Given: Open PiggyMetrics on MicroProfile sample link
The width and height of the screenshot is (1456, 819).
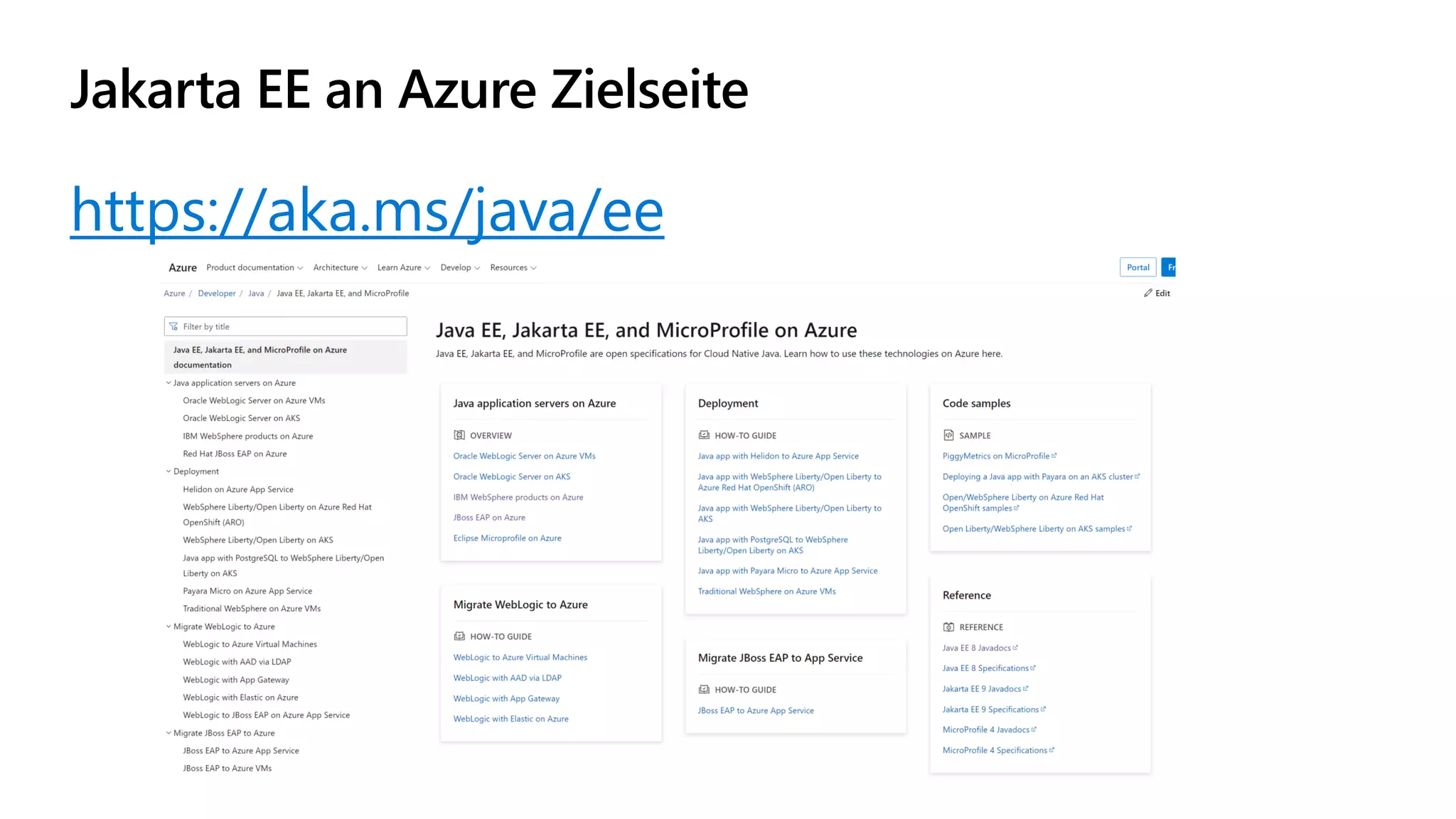Looking at the screenshot, I should (996, 456).
